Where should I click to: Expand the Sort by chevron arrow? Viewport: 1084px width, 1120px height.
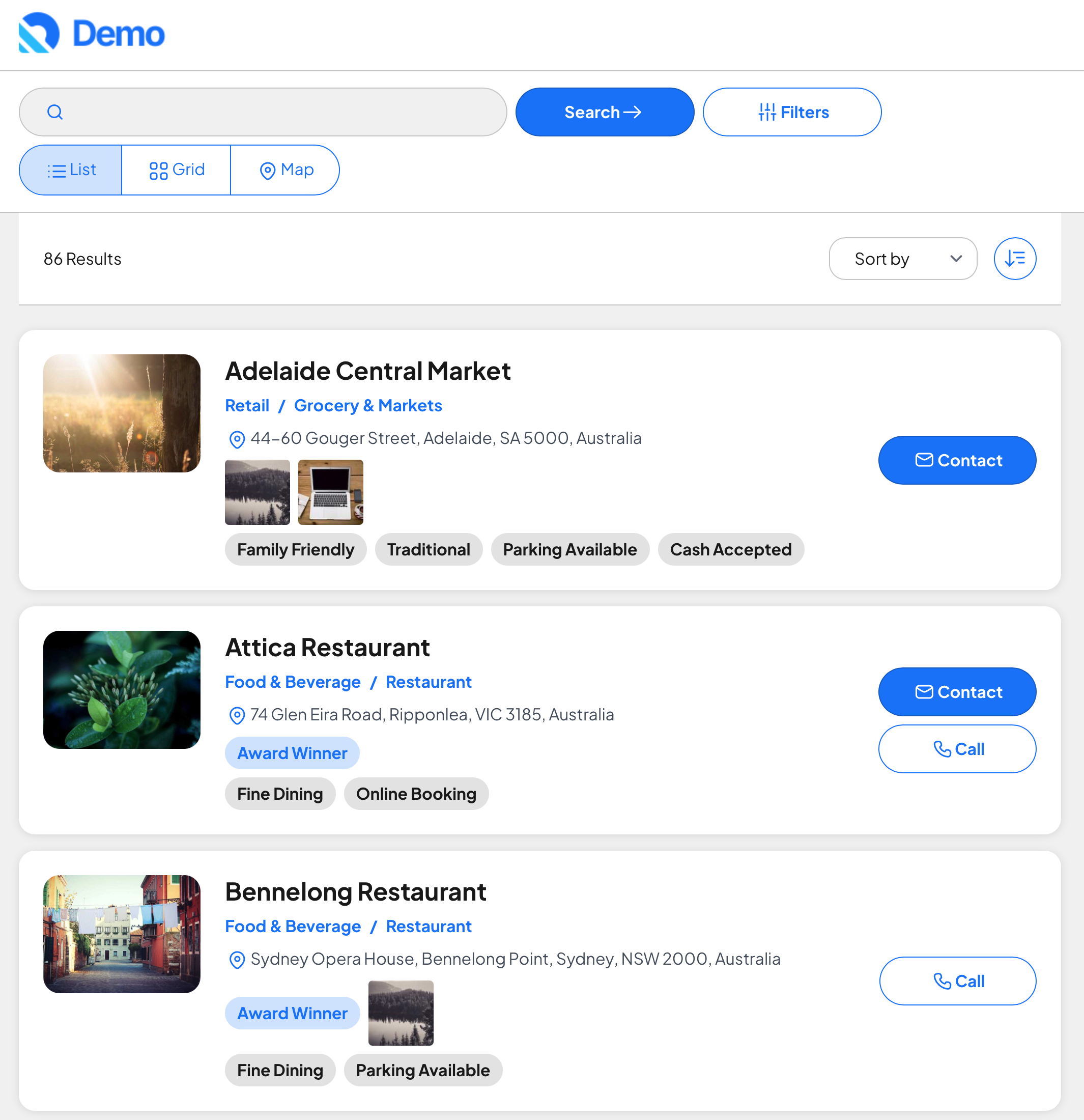click(955, 259)
